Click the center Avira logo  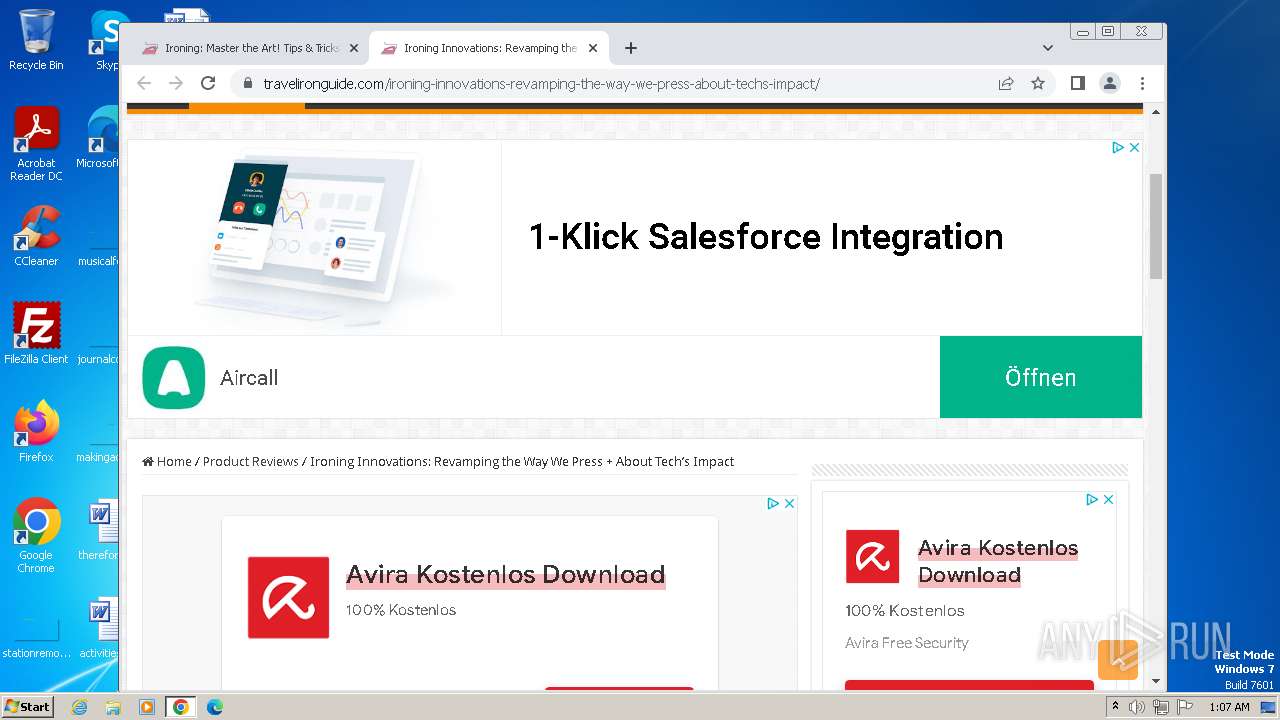289,597
